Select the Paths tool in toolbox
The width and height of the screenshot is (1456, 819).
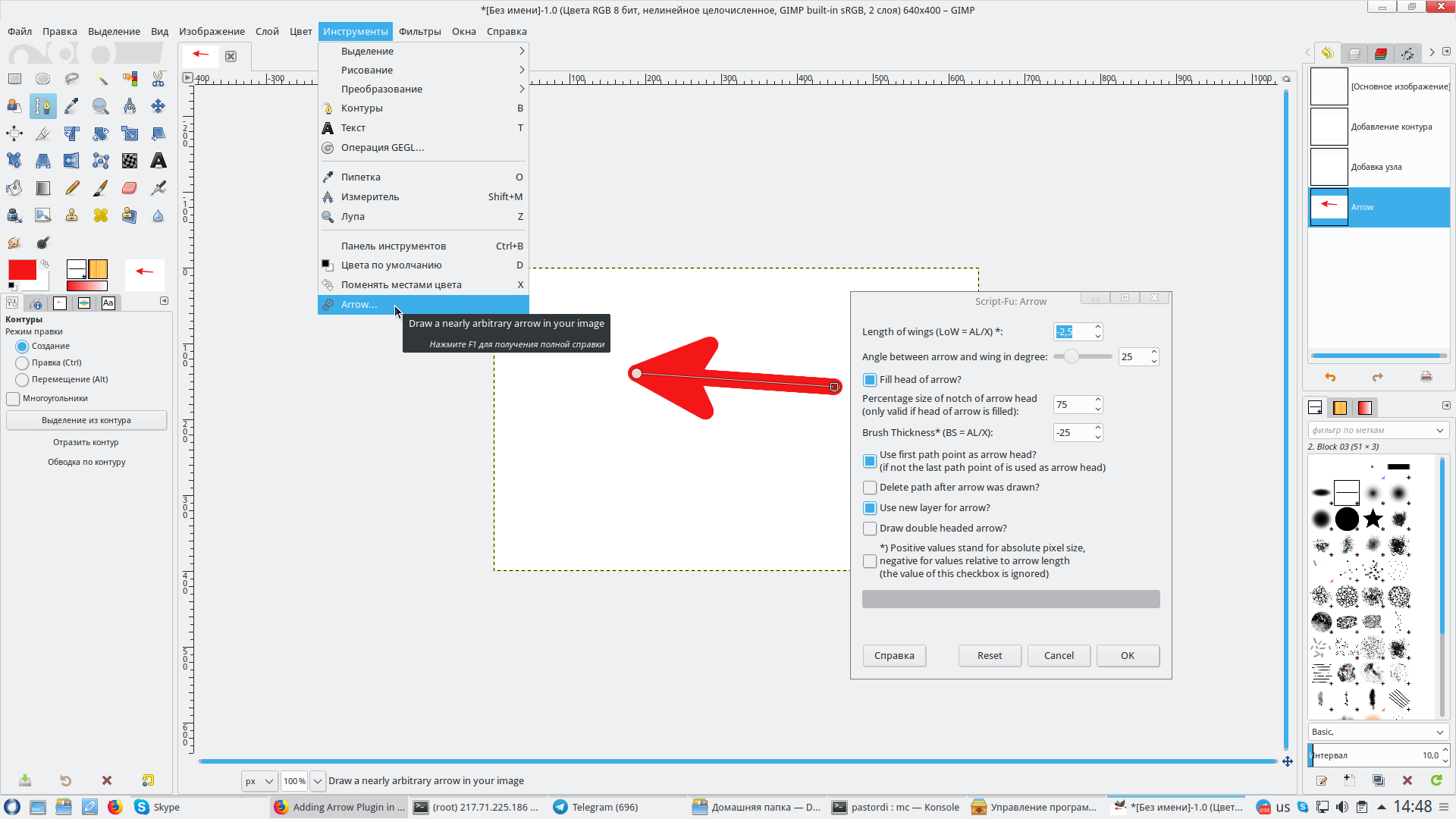[x=43, y=106]
